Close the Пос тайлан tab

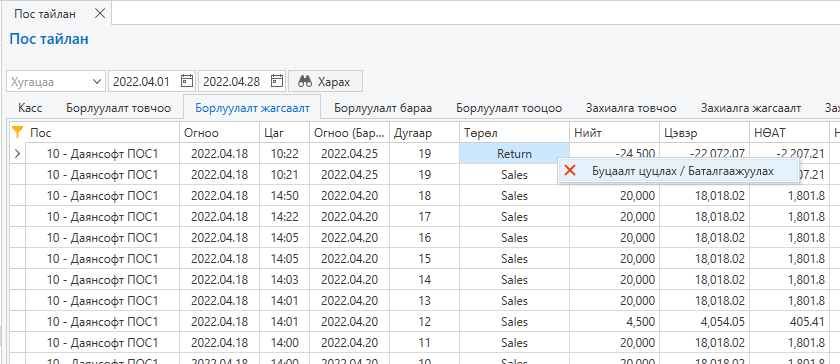[100, 14]
